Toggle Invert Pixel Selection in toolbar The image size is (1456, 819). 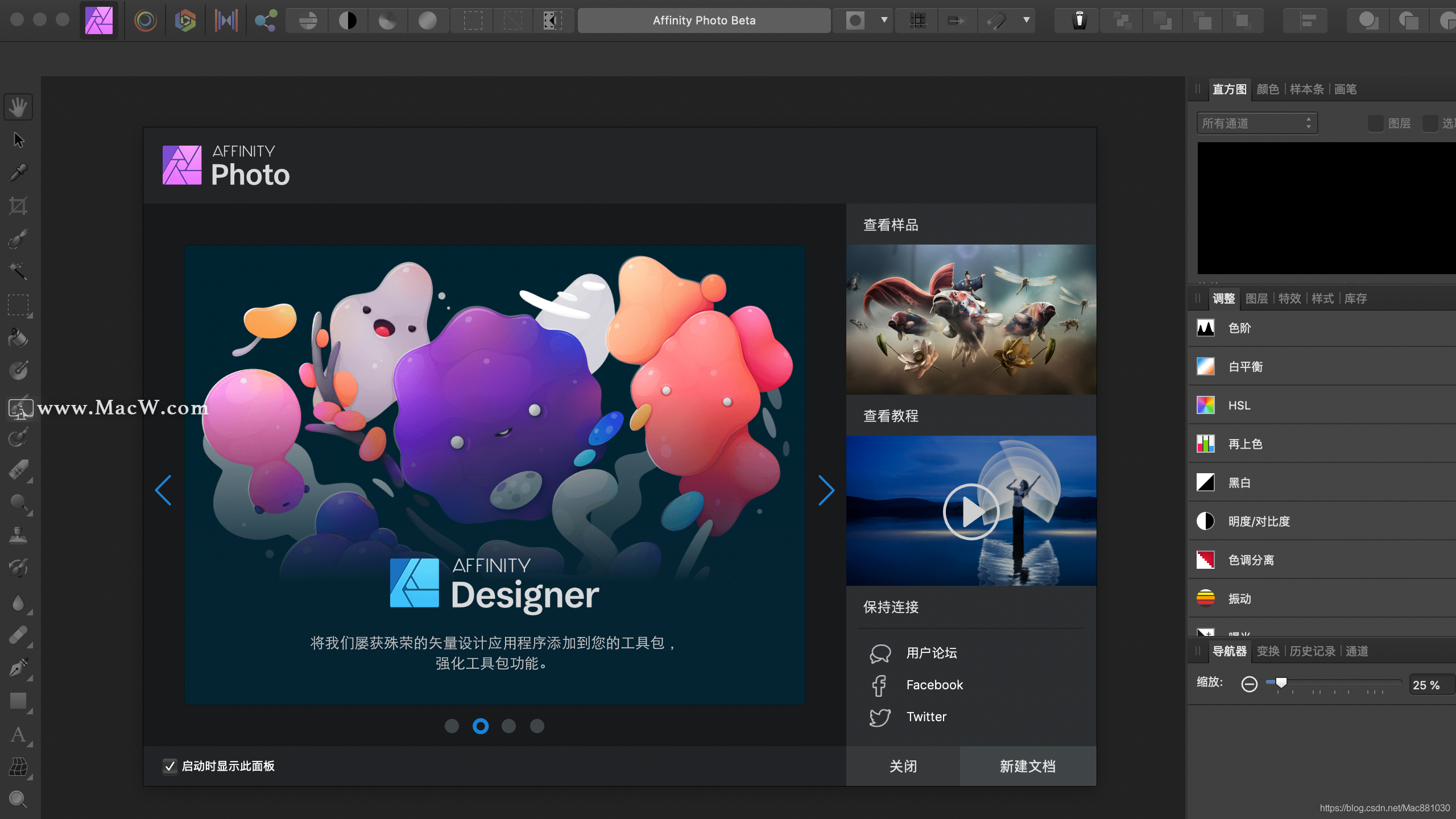point(552,20)
